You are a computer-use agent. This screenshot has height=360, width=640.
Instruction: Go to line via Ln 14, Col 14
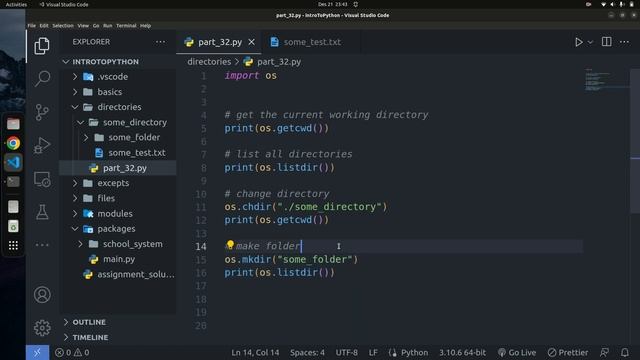pos(255,353)
